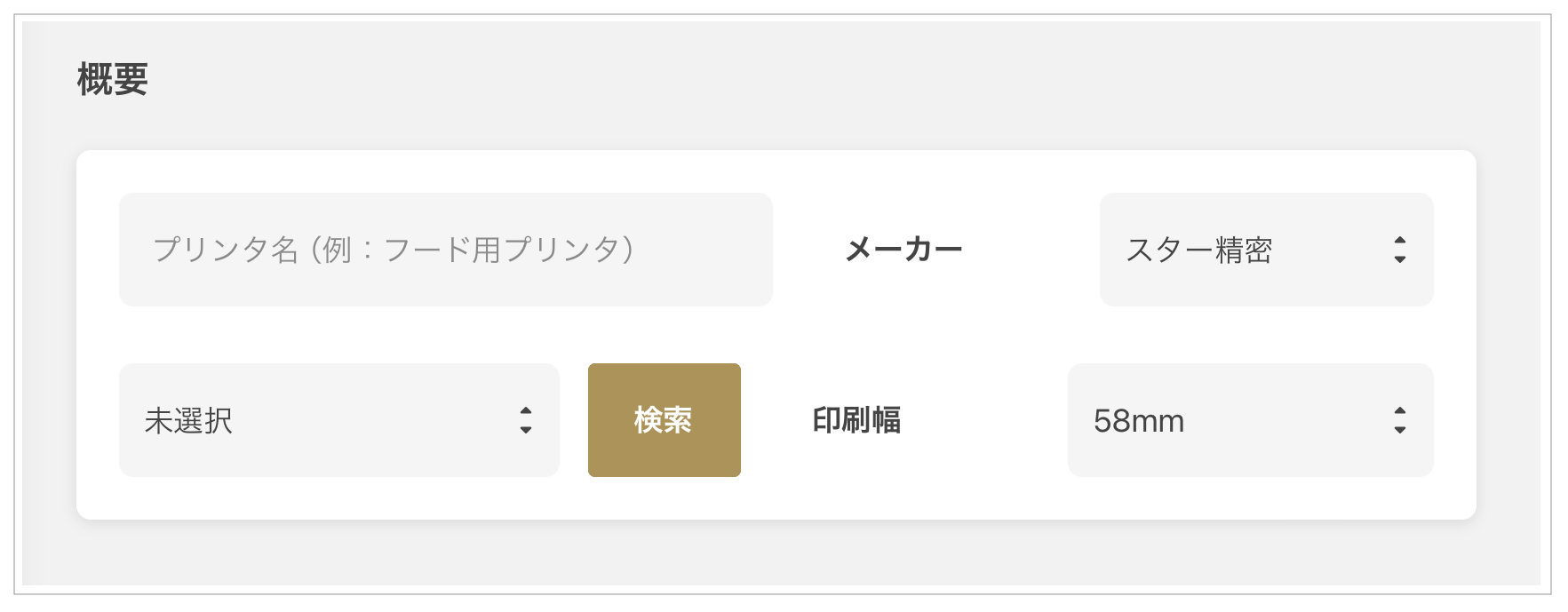This screenshot has width=1568, height=612.
Task: Click the lower arrow of the メーカー selector
Action: click(x=1400, y=259)
